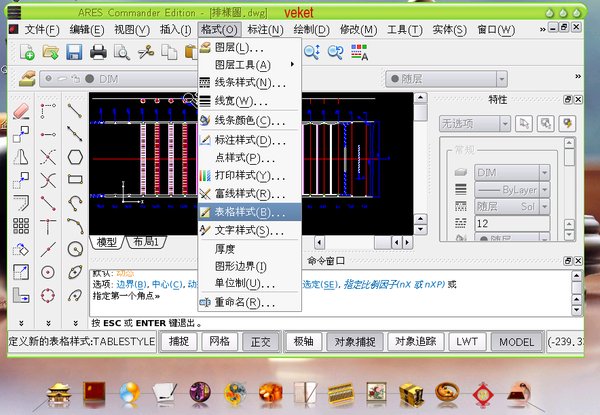The width and height of the screenshot is (600, 415).
Task: Click 中心(C) command option link
Action: pos(167,284)
